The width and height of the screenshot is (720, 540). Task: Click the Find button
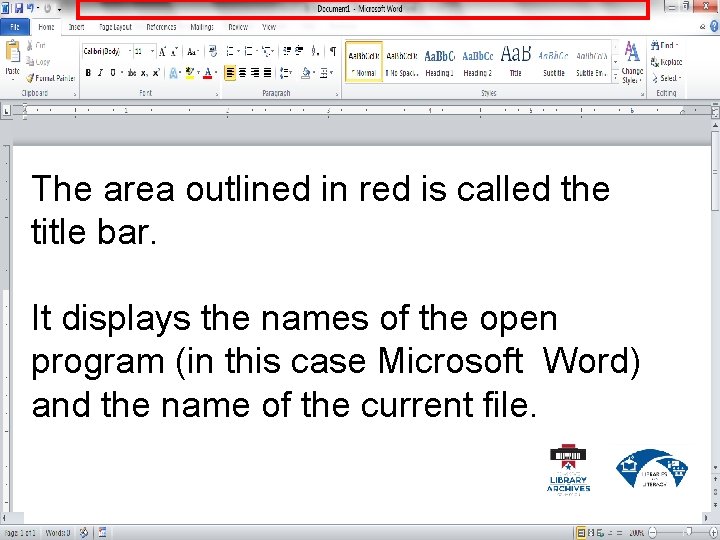click(x=664, y=45)
